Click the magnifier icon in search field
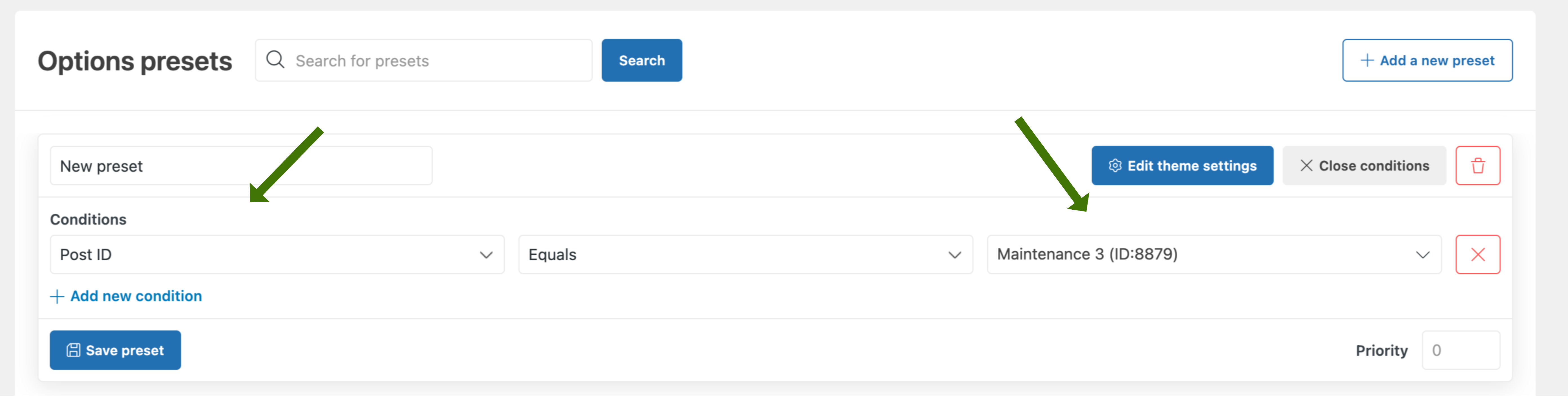This screenshot has height=396, width=1568. coord(275,60)
